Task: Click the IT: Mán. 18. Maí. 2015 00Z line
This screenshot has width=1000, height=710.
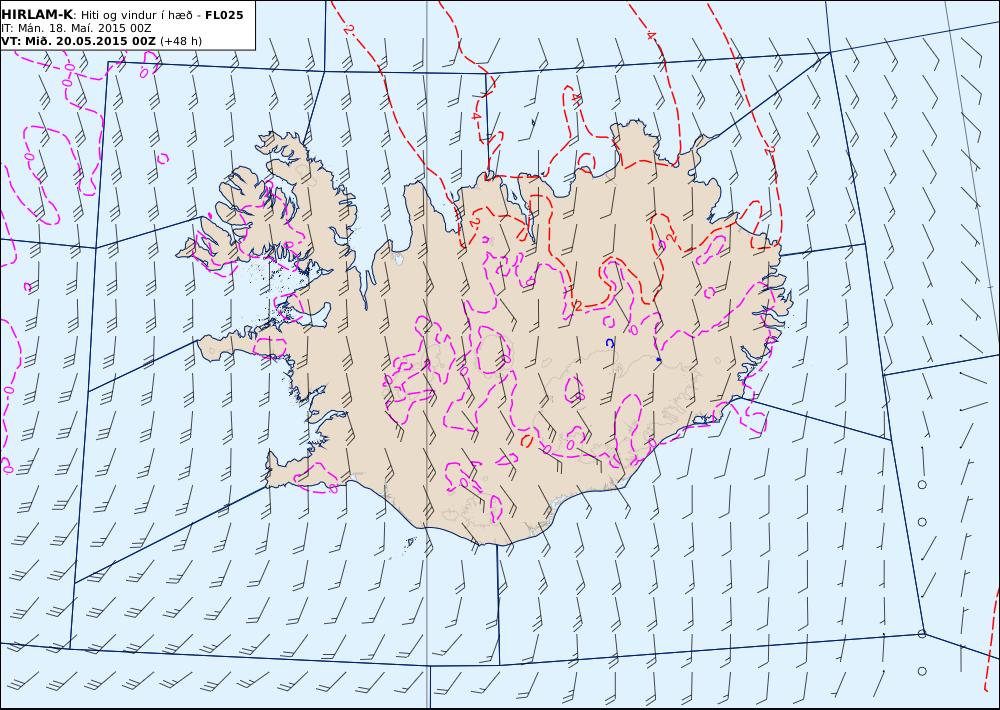Action: [x=76, y=29]
